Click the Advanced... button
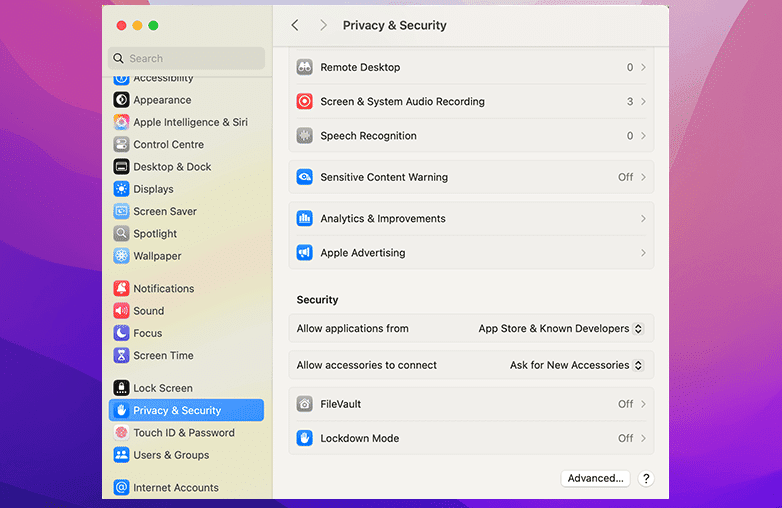 595,478
